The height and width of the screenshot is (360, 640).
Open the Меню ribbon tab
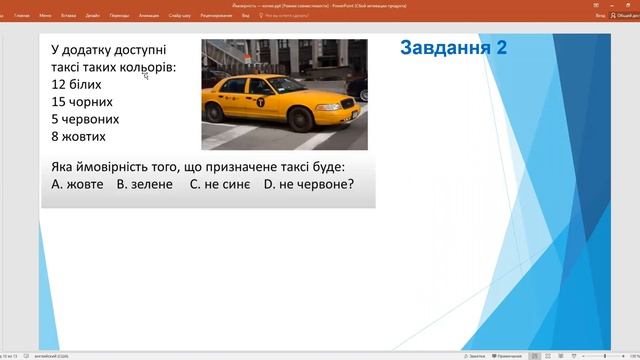click(45, 16)
